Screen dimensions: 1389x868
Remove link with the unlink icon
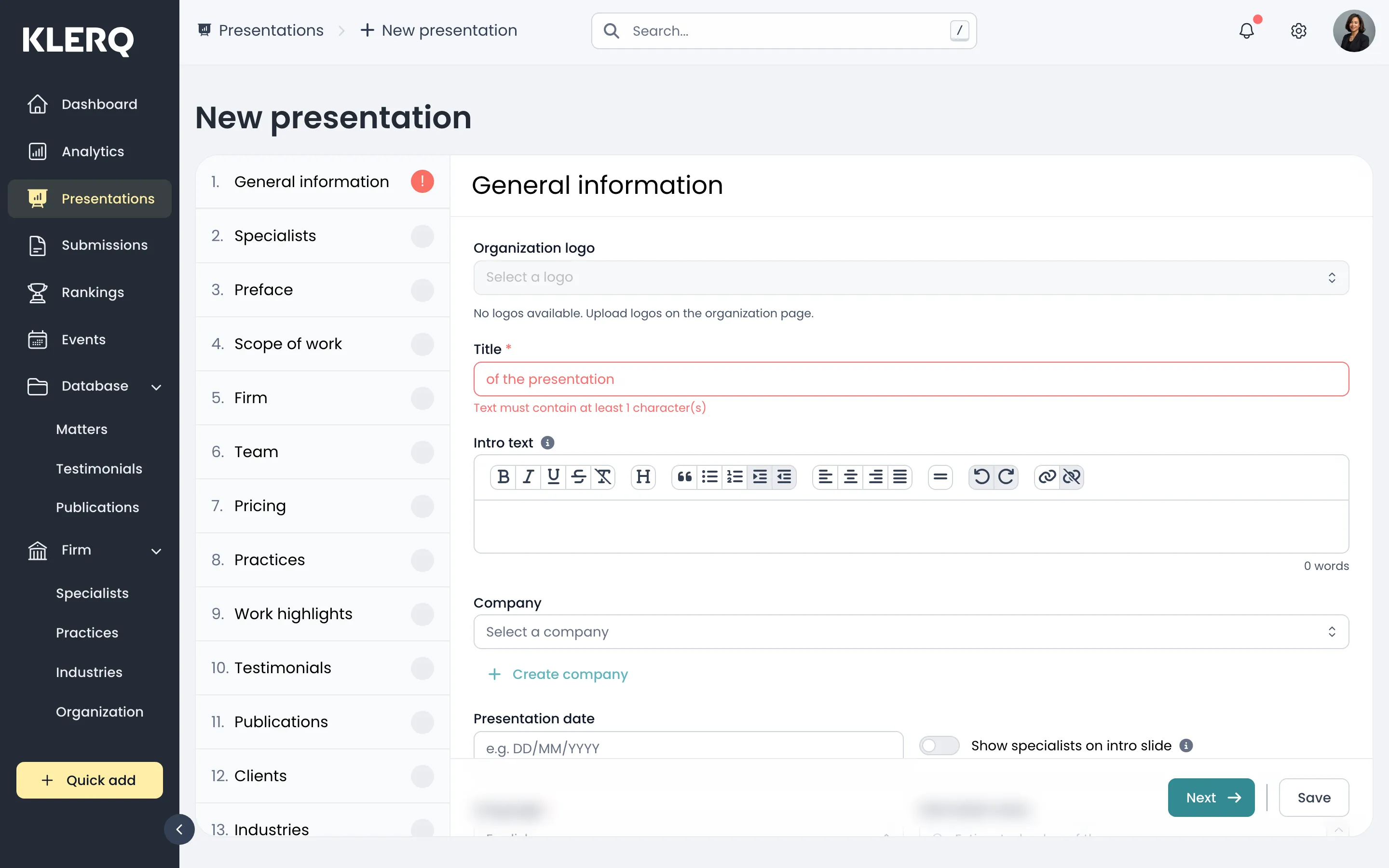pos(1072,476)
